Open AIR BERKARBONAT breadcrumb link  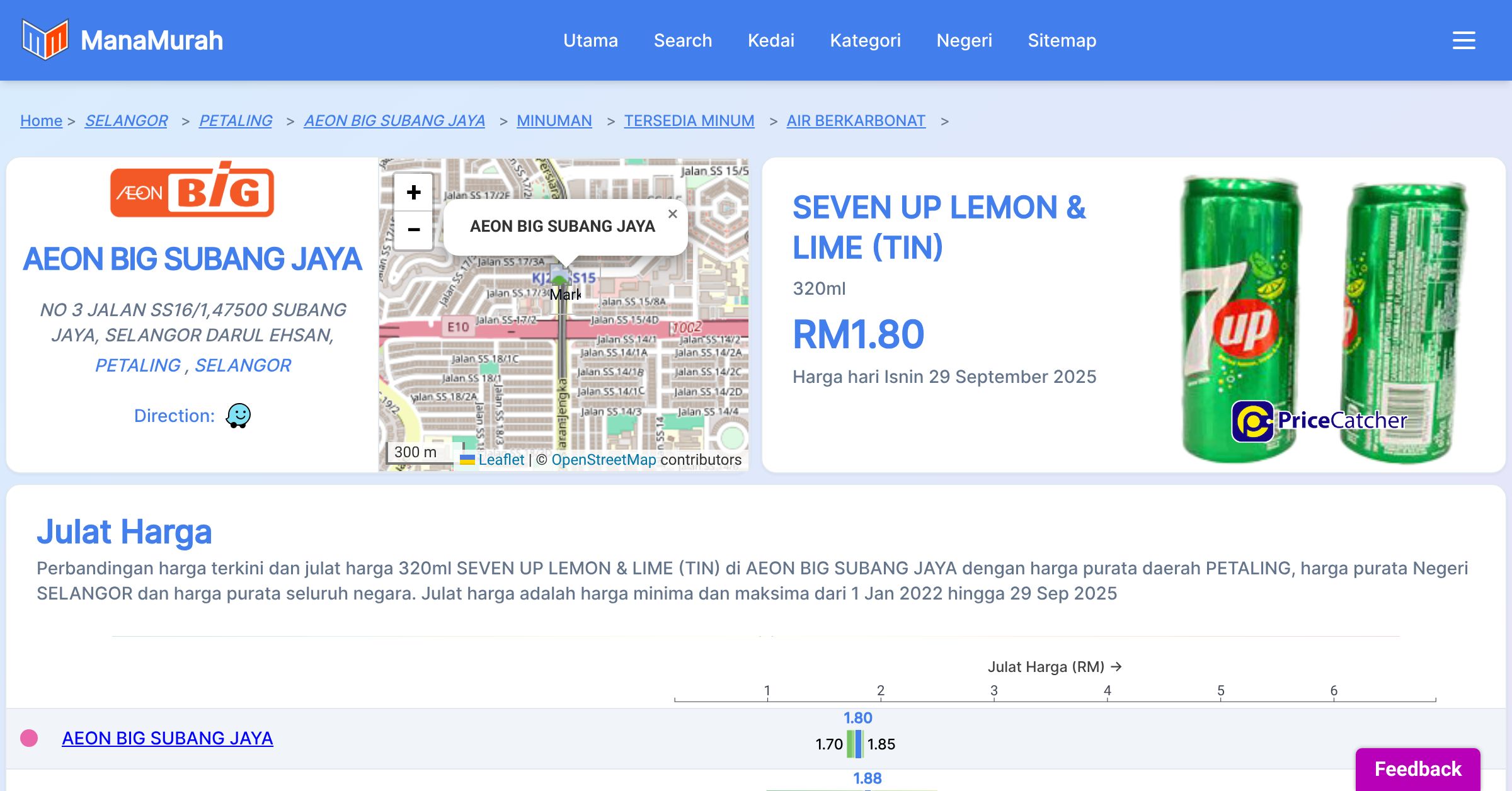pyautogui.click(x=856, y=120)
